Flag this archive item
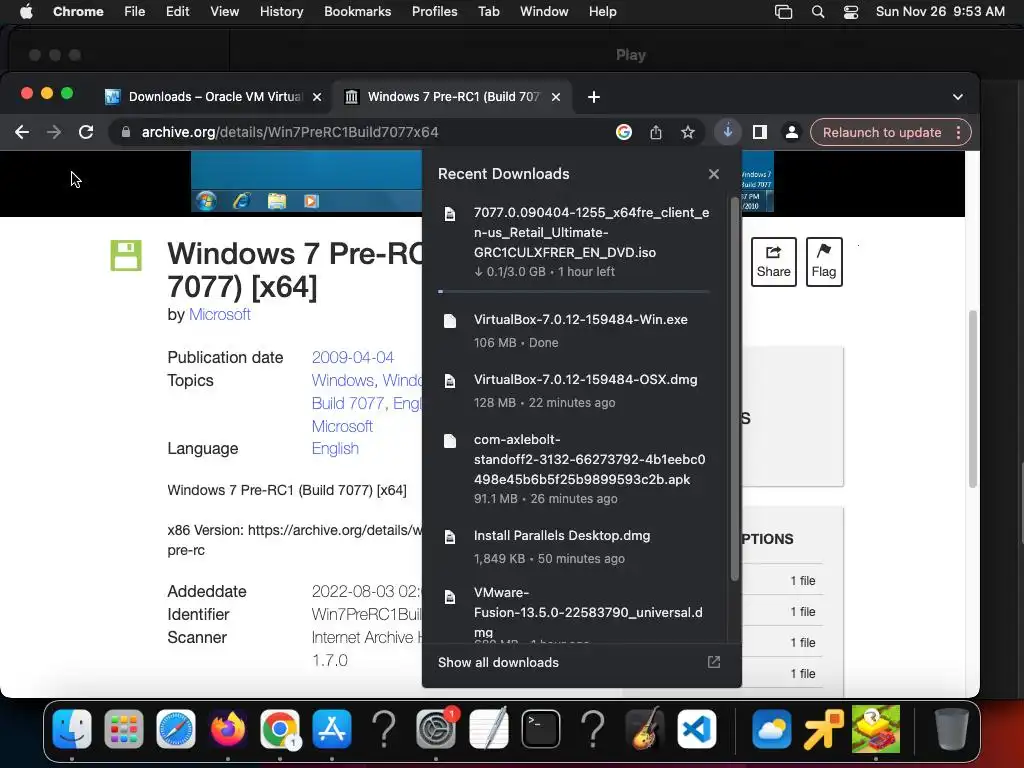The height and width of the screenshot is (768, 1024). 824,262
